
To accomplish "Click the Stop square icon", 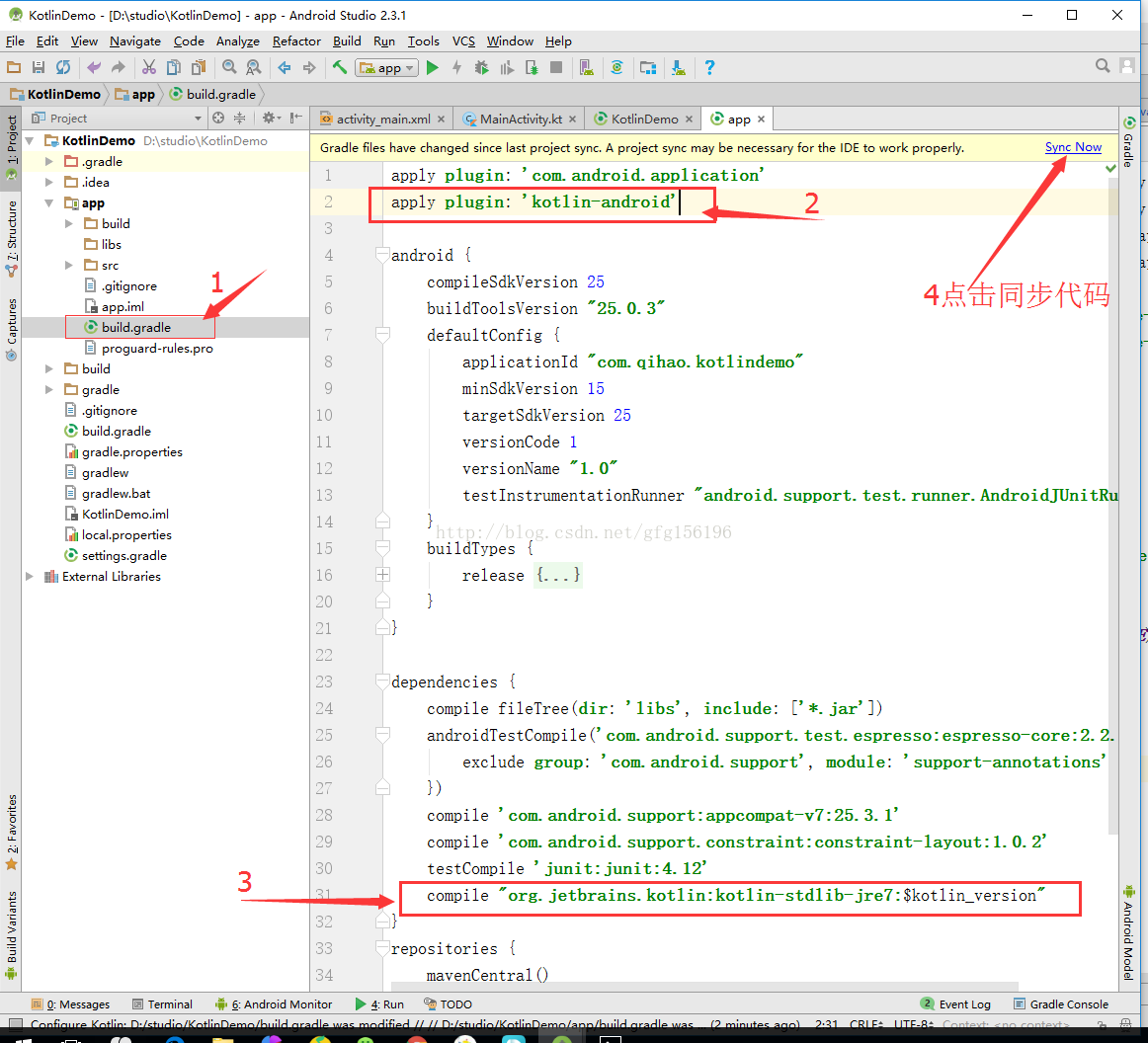I will tap(556, 67).
